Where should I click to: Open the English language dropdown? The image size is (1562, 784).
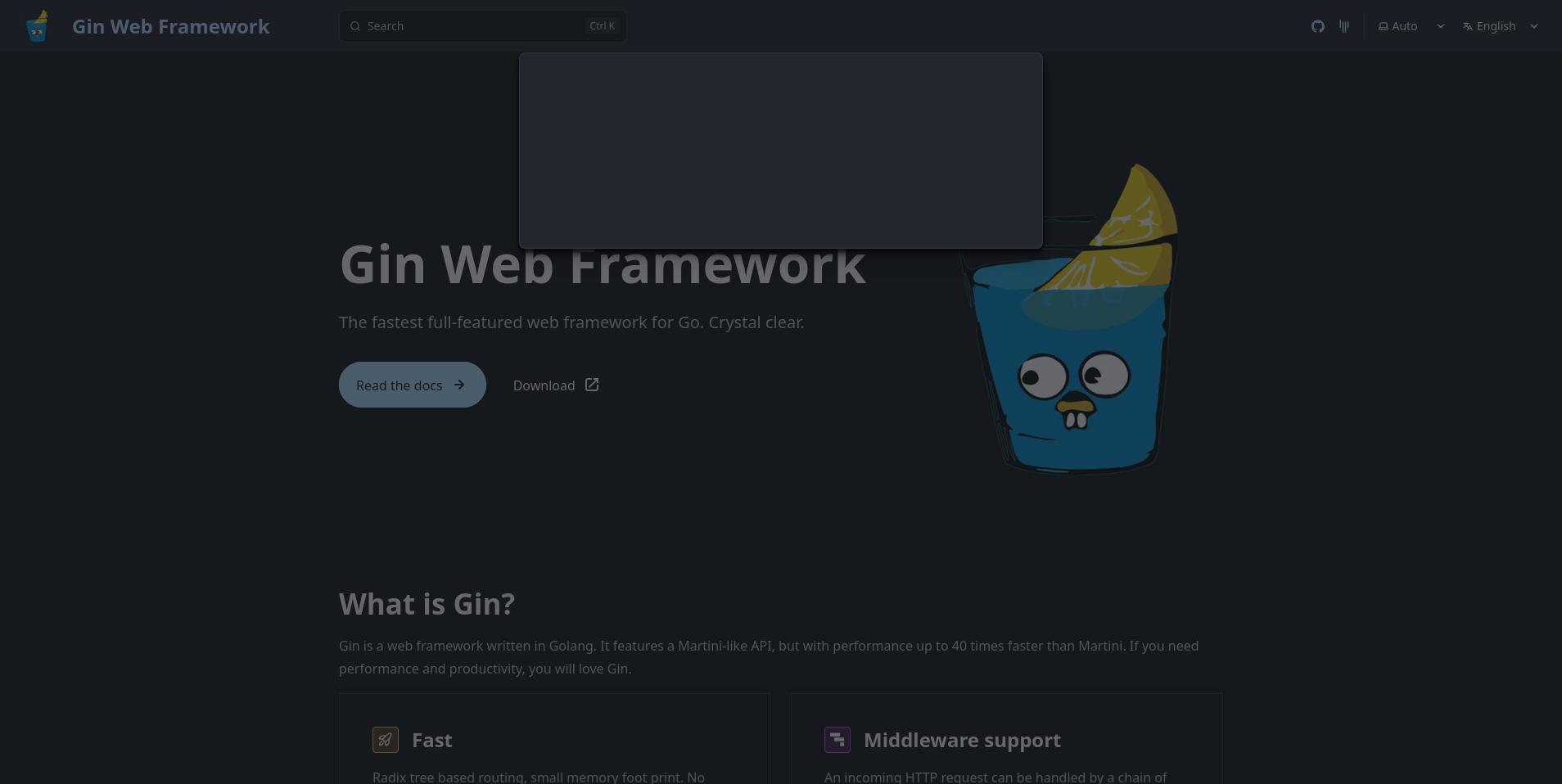point(1501,26)
